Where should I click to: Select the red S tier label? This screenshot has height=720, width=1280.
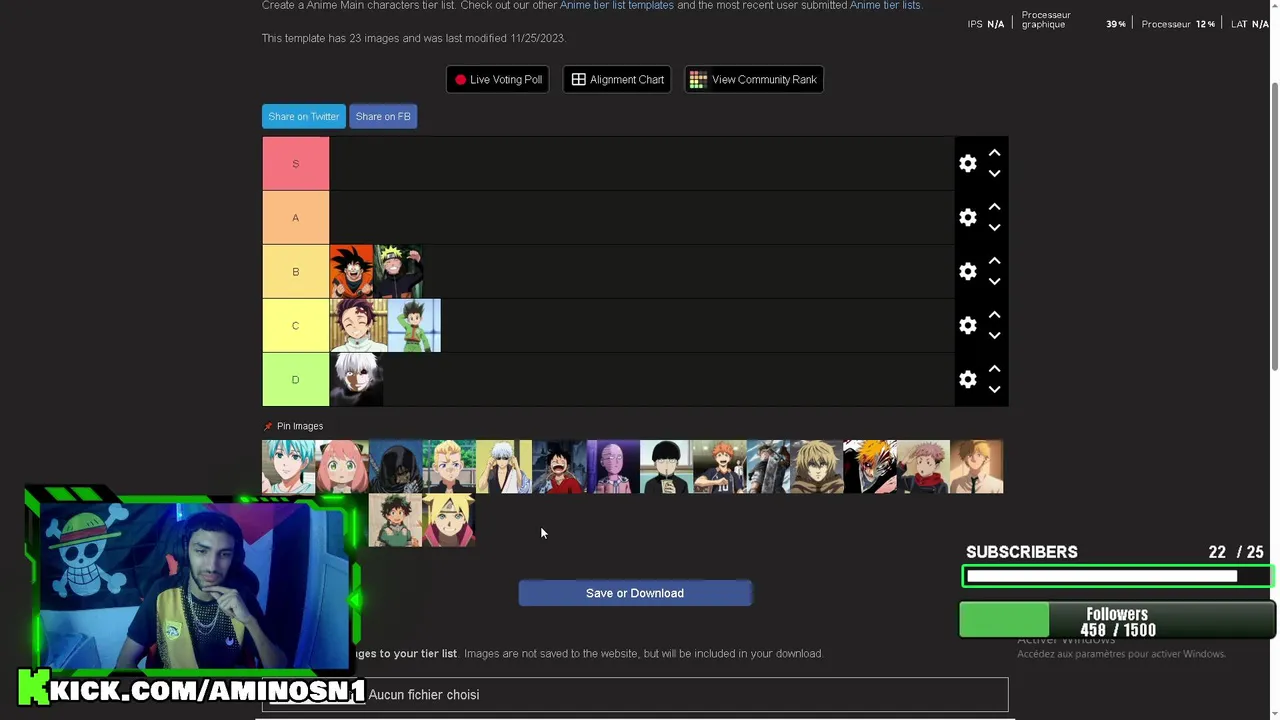click(295, 163)
